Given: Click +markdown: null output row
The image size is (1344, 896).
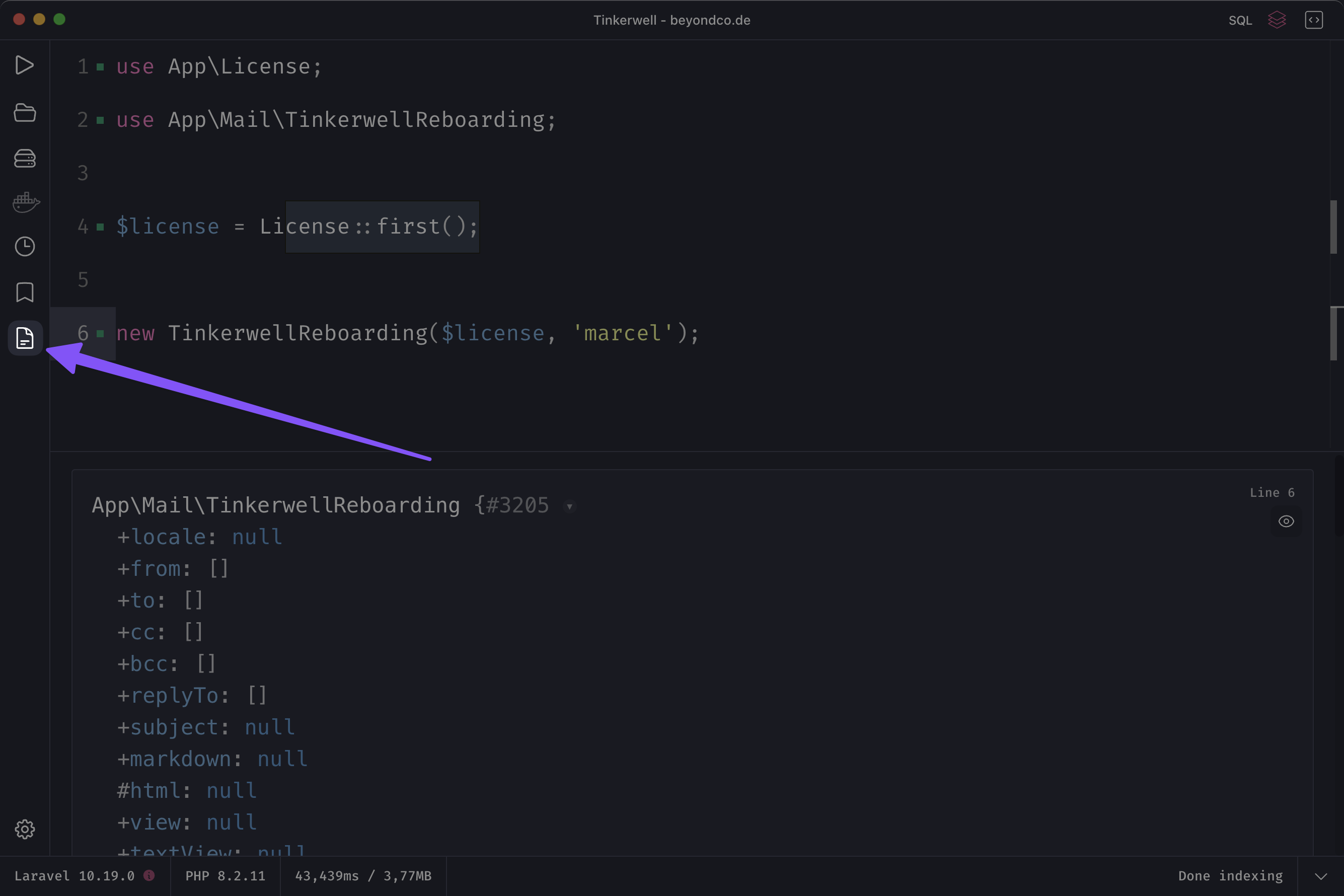Looking at the screenshot, I should tap(212, 760).
